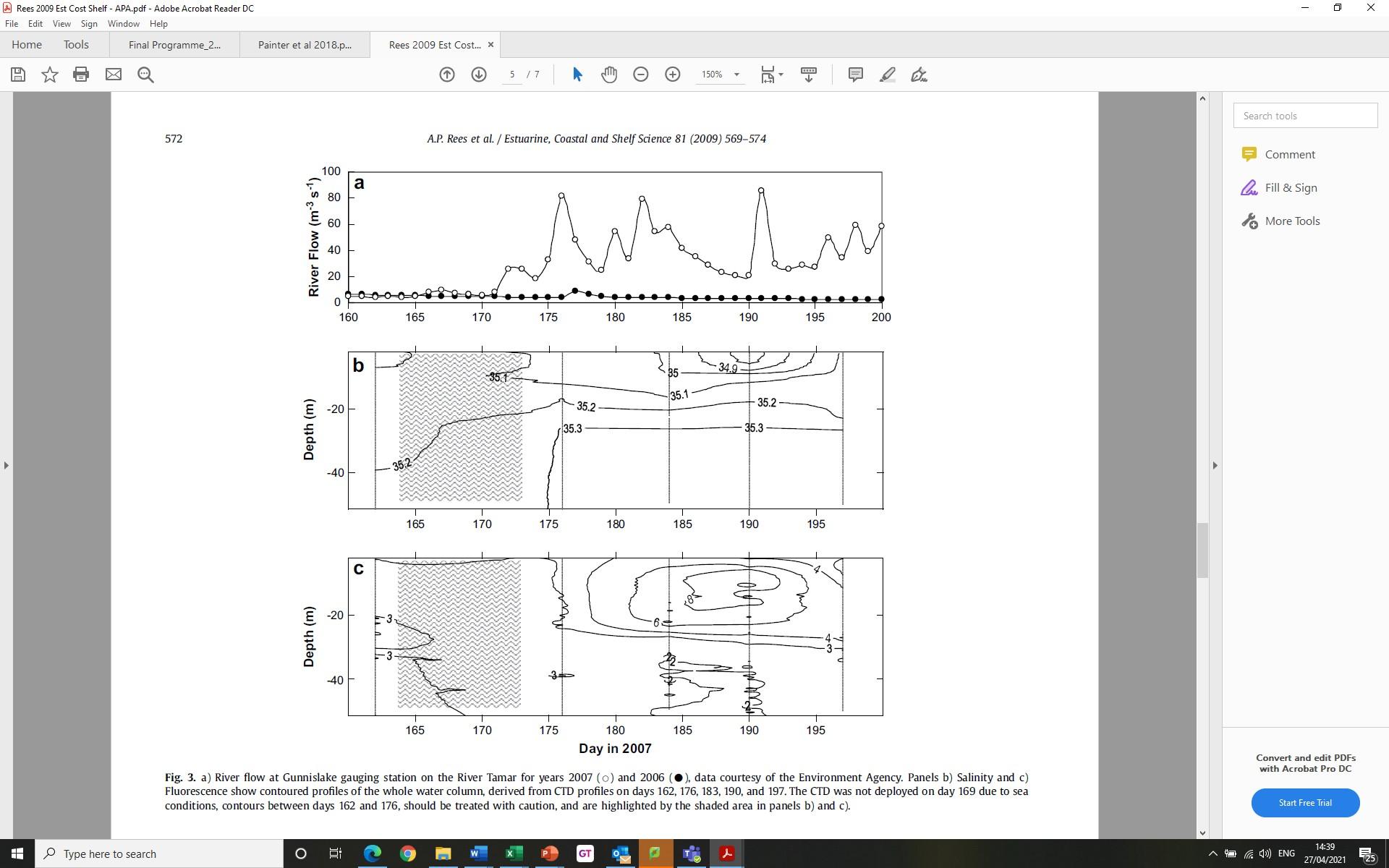Click the Start Free Trial button
The image size is (1389, 868).
tap(1305, 802)
